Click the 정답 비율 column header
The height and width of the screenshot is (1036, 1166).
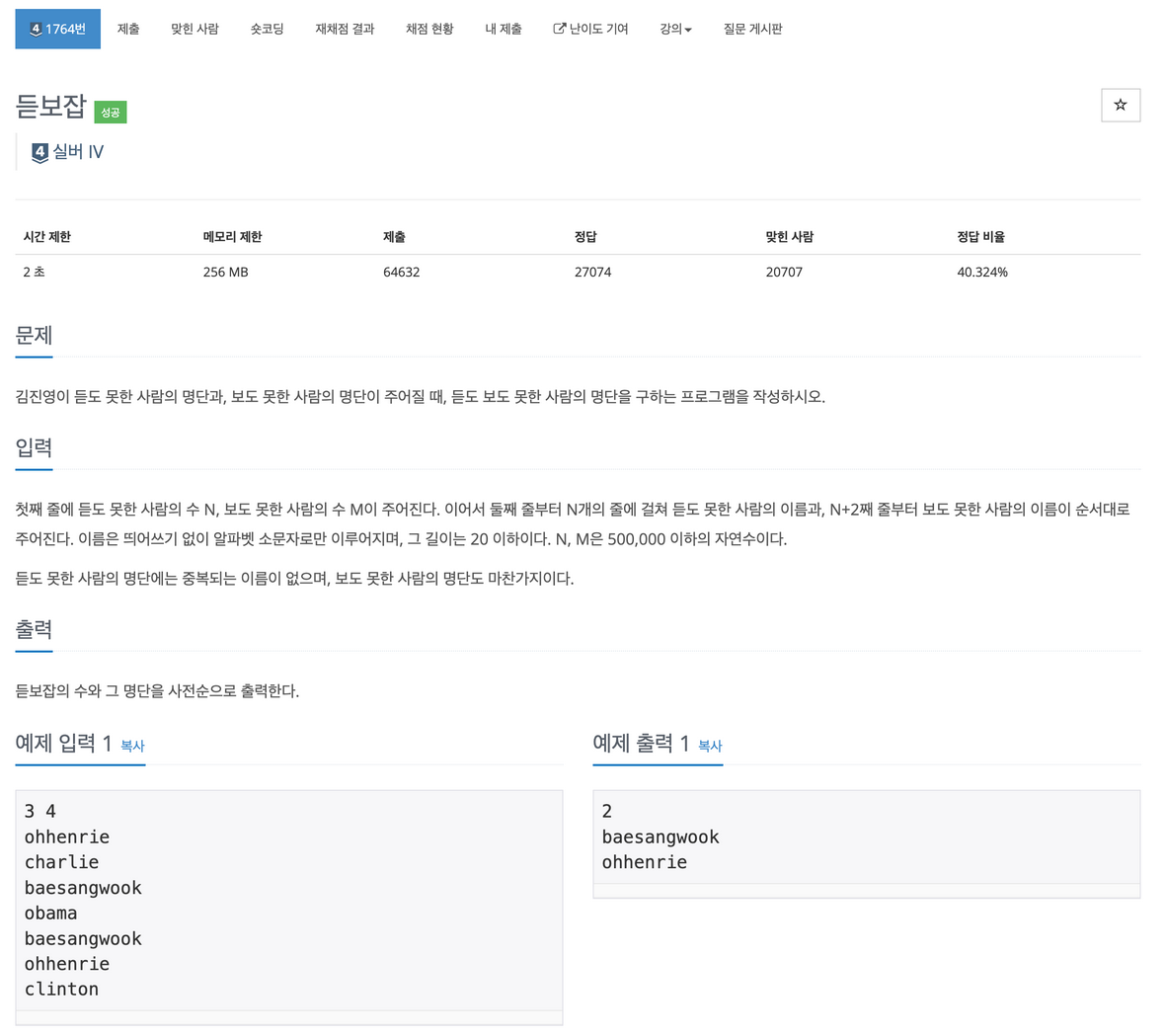980,236
